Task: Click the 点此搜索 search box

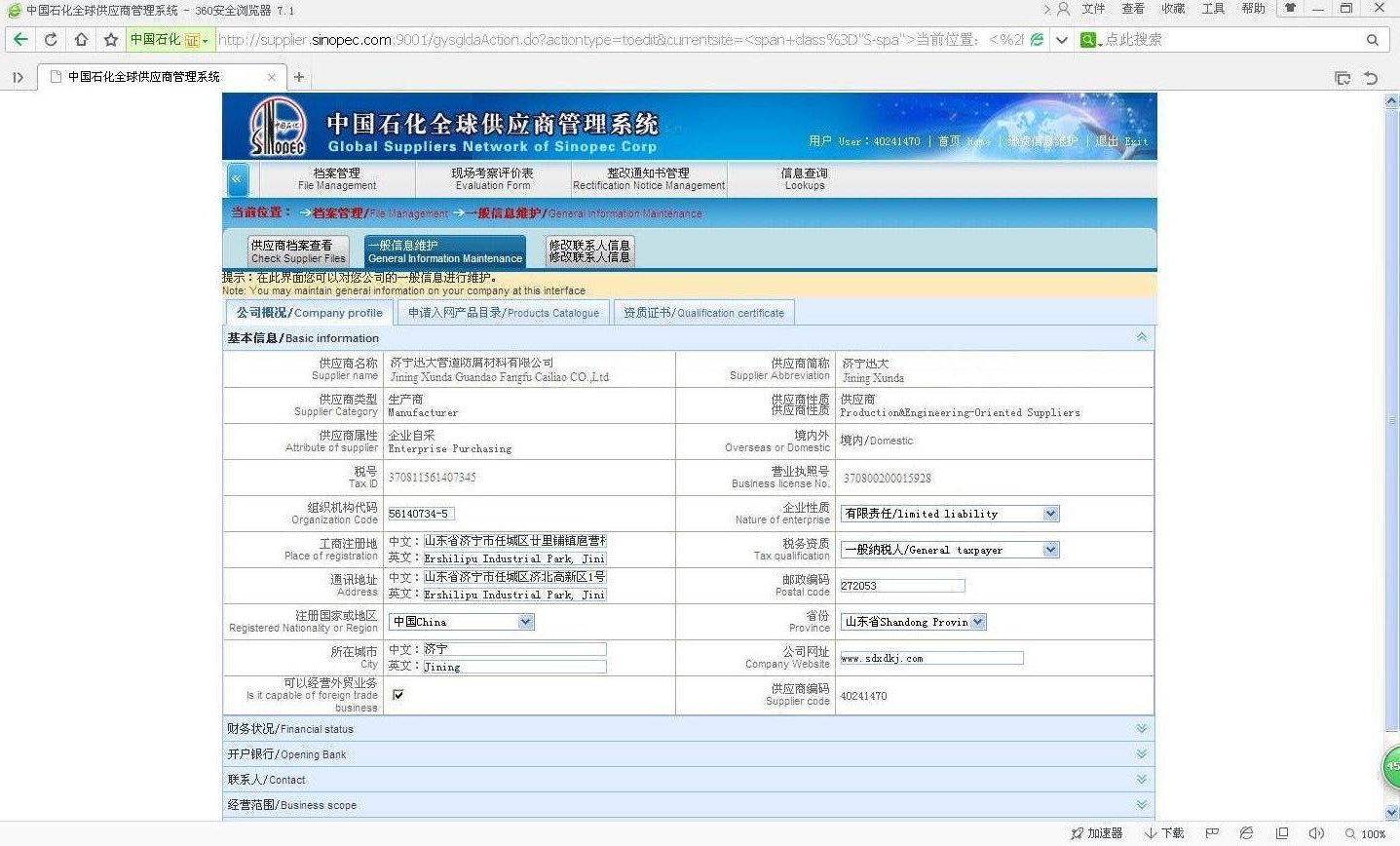Action: tap(1231, 40)
